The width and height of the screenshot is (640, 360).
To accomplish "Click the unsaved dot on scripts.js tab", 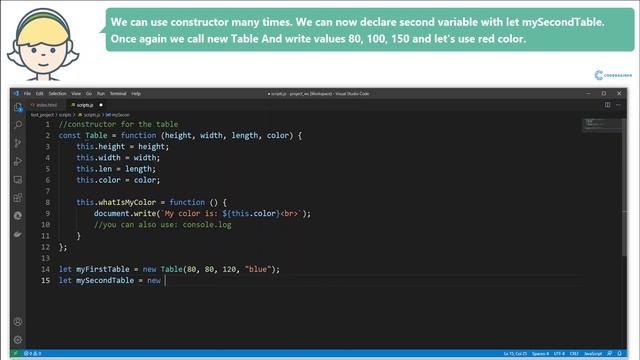I will coord(101,105).
